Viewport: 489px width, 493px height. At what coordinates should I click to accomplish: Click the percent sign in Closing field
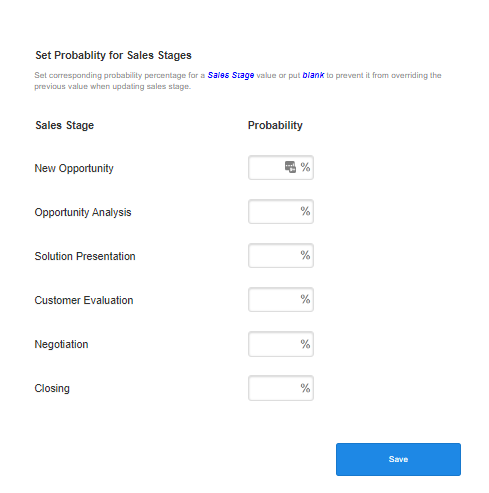pyautogui.click(x=305, y=388)
